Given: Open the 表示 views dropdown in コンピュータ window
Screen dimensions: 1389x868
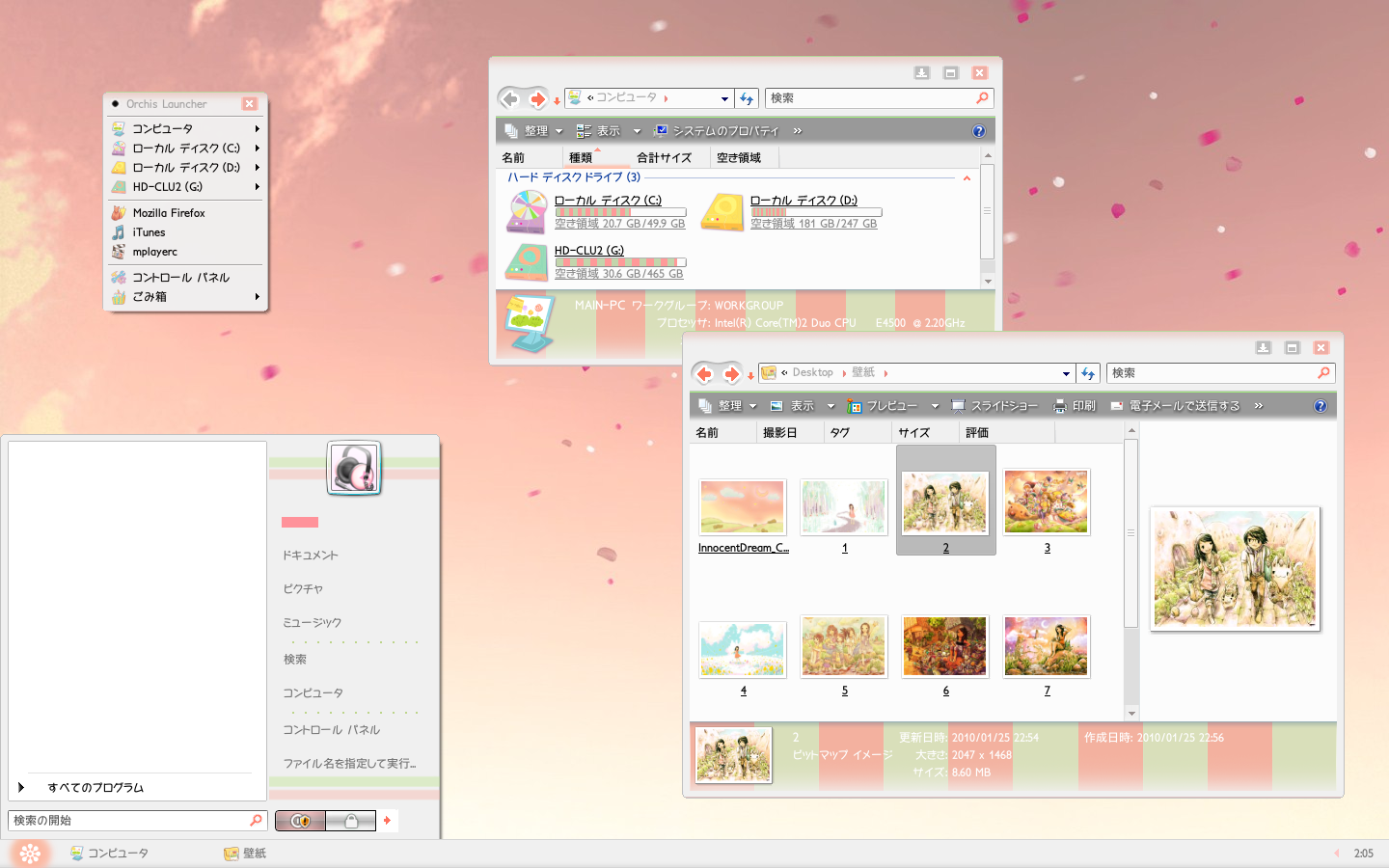Looking at the screenshot, I should point(637,131).
